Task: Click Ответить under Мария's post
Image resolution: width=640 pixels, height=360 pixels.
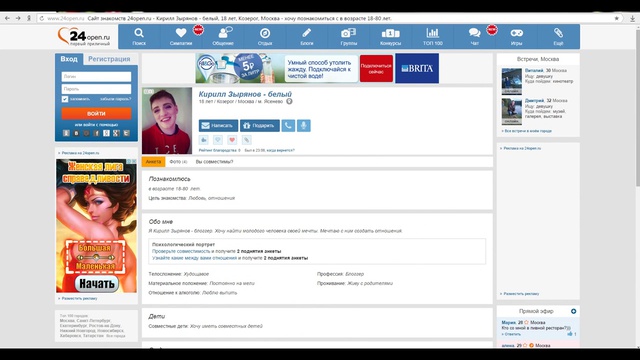Action: (511, 334)
